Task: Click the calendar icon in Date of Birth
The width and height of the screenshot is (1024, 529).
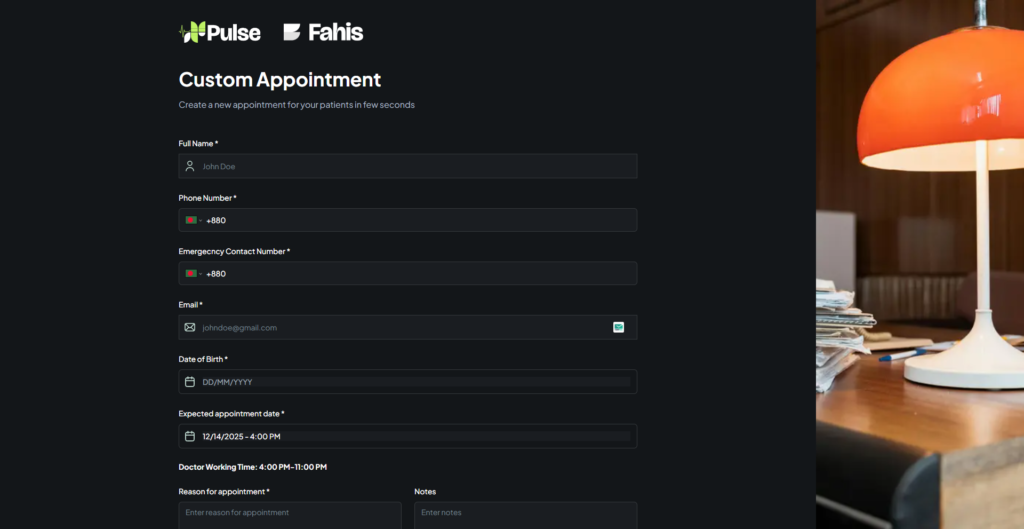Action: tap(190, 382)
